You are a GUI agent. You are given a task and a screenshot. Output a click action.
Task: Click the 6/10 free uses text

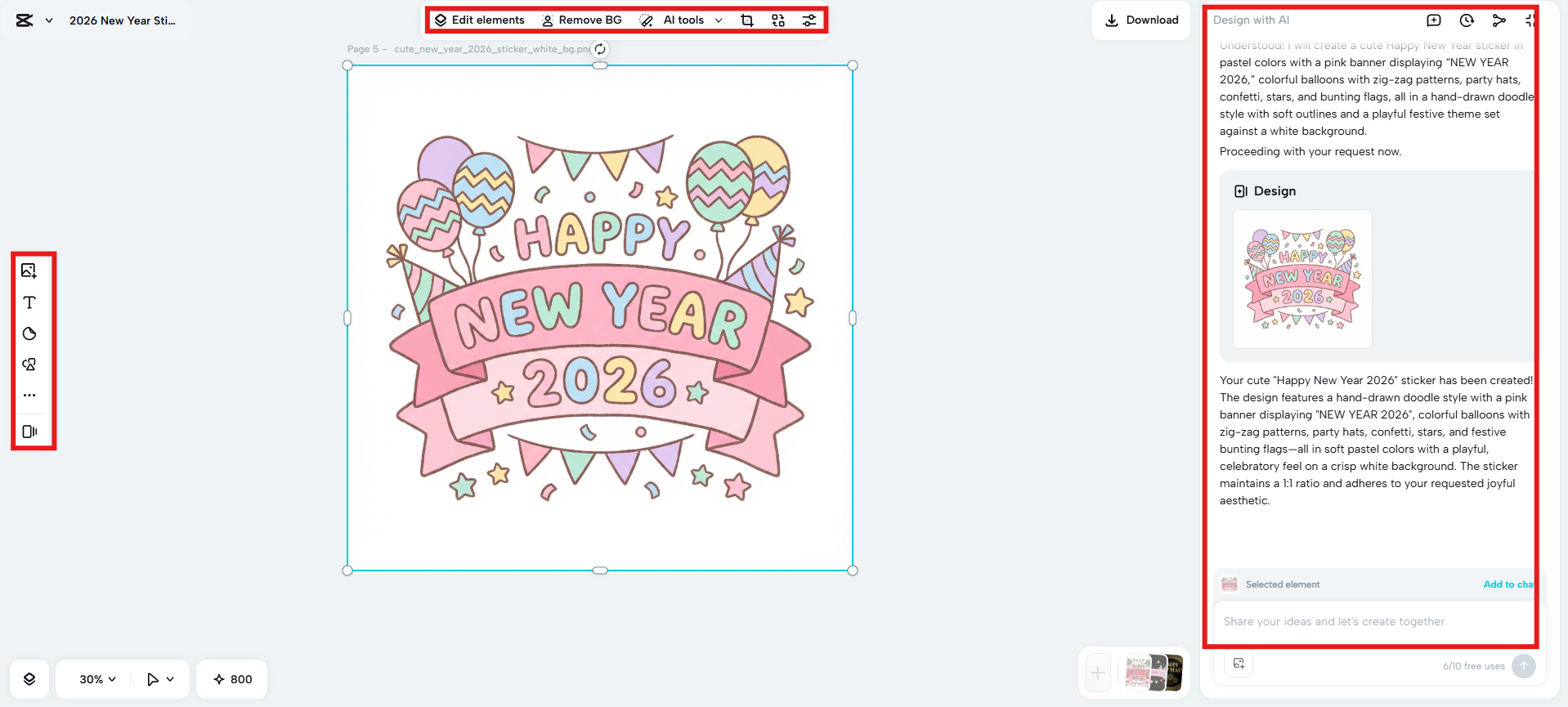[x=1473, y=666]
